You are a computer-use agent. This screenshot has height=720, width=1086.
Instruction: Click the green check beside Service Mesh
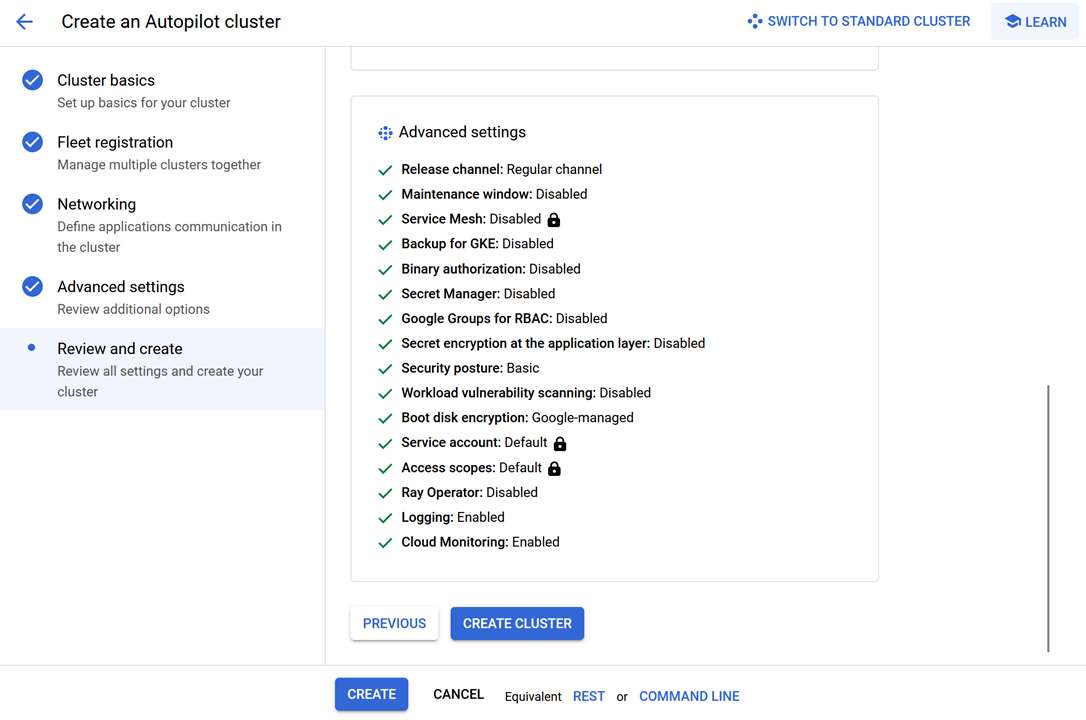pyautogui.click(x=385, y=220)
